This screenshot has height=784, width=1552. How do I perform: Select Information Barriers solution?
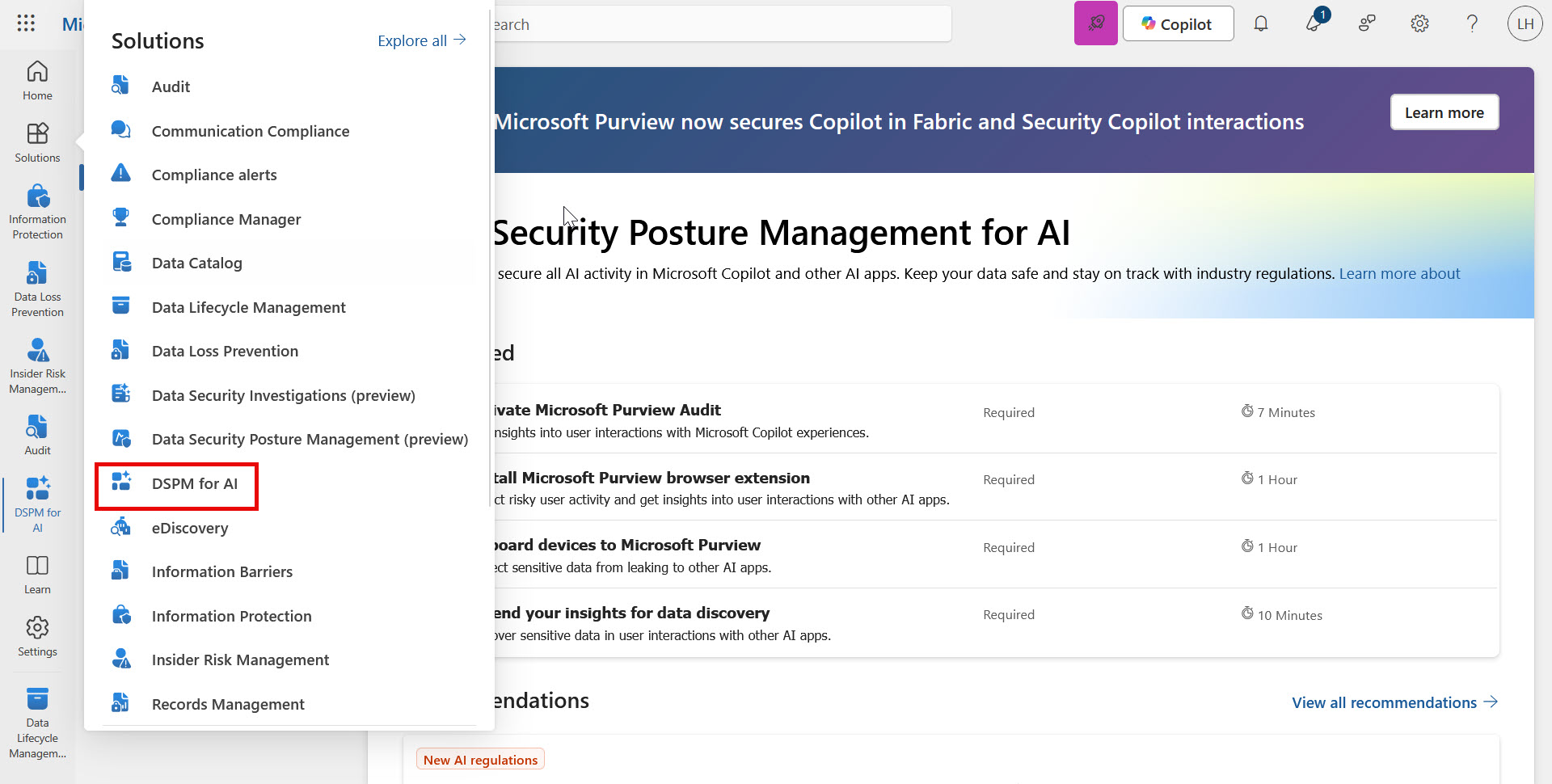pos(222,571)
